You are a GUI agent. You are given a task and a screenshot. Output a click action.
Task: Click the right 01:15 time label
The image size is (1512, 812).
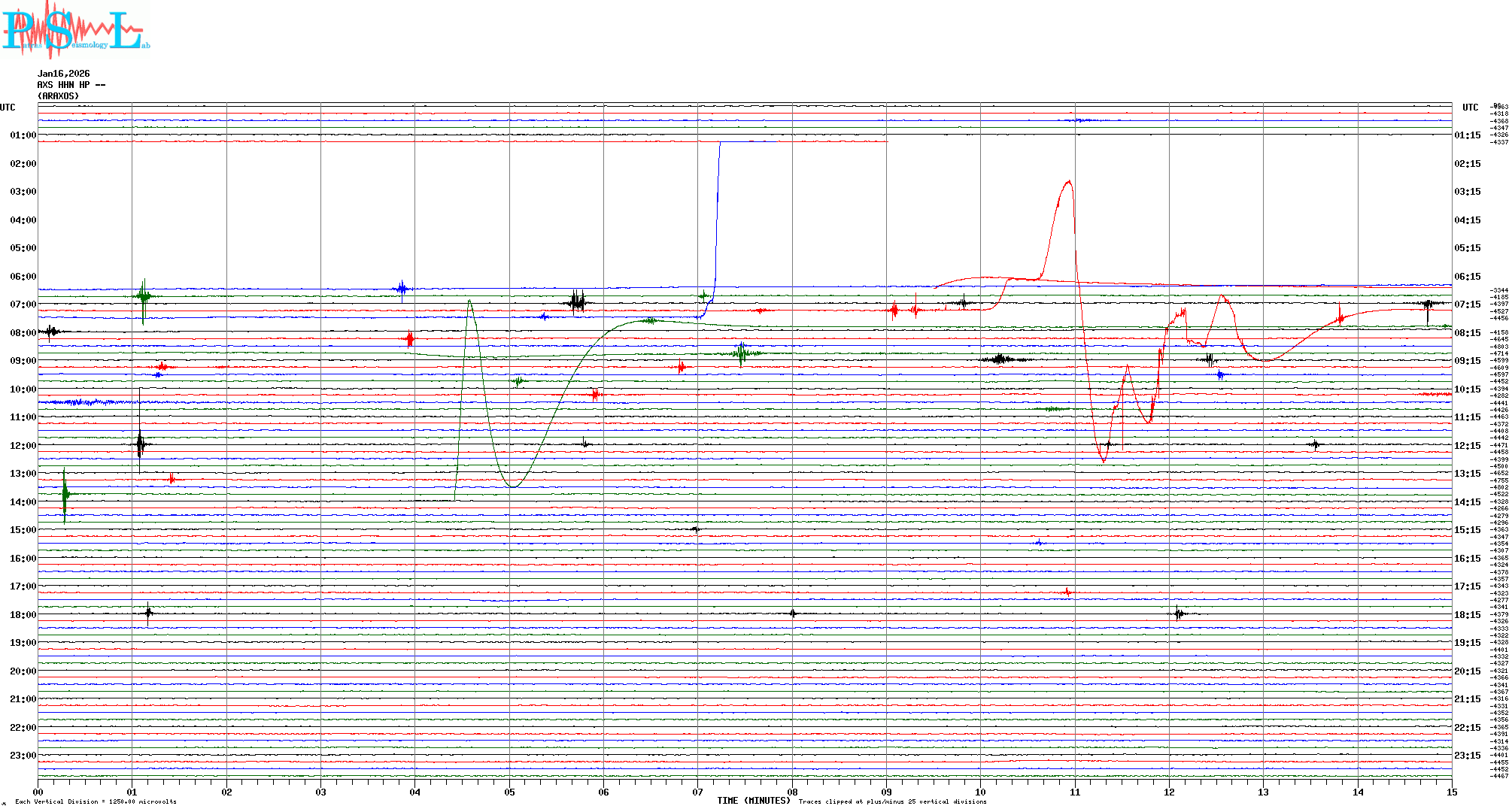click(1467, 135)
